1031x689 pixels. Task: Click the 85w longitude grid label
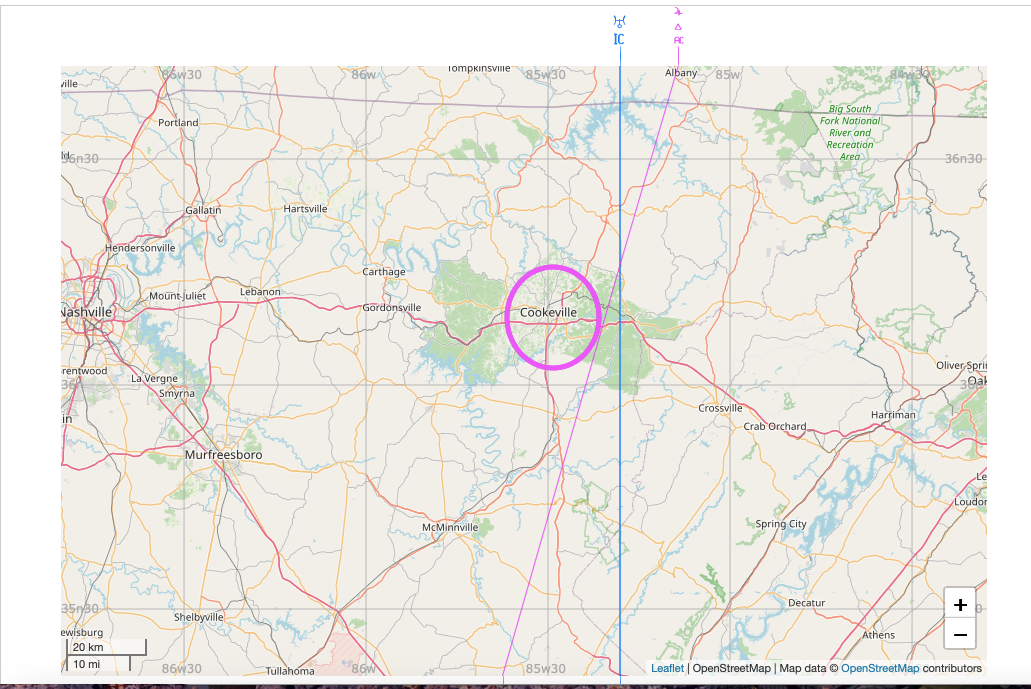coord(727,74)
